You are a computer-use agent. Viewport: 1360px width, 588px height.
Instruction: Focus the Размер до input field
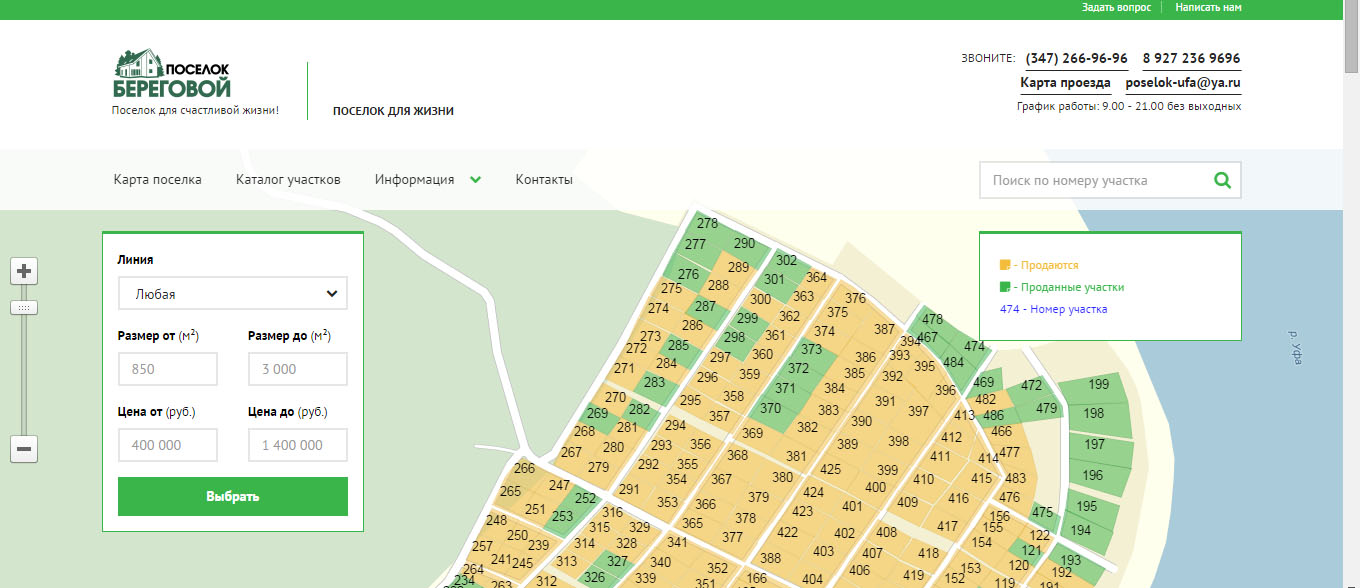coord(298,369)
